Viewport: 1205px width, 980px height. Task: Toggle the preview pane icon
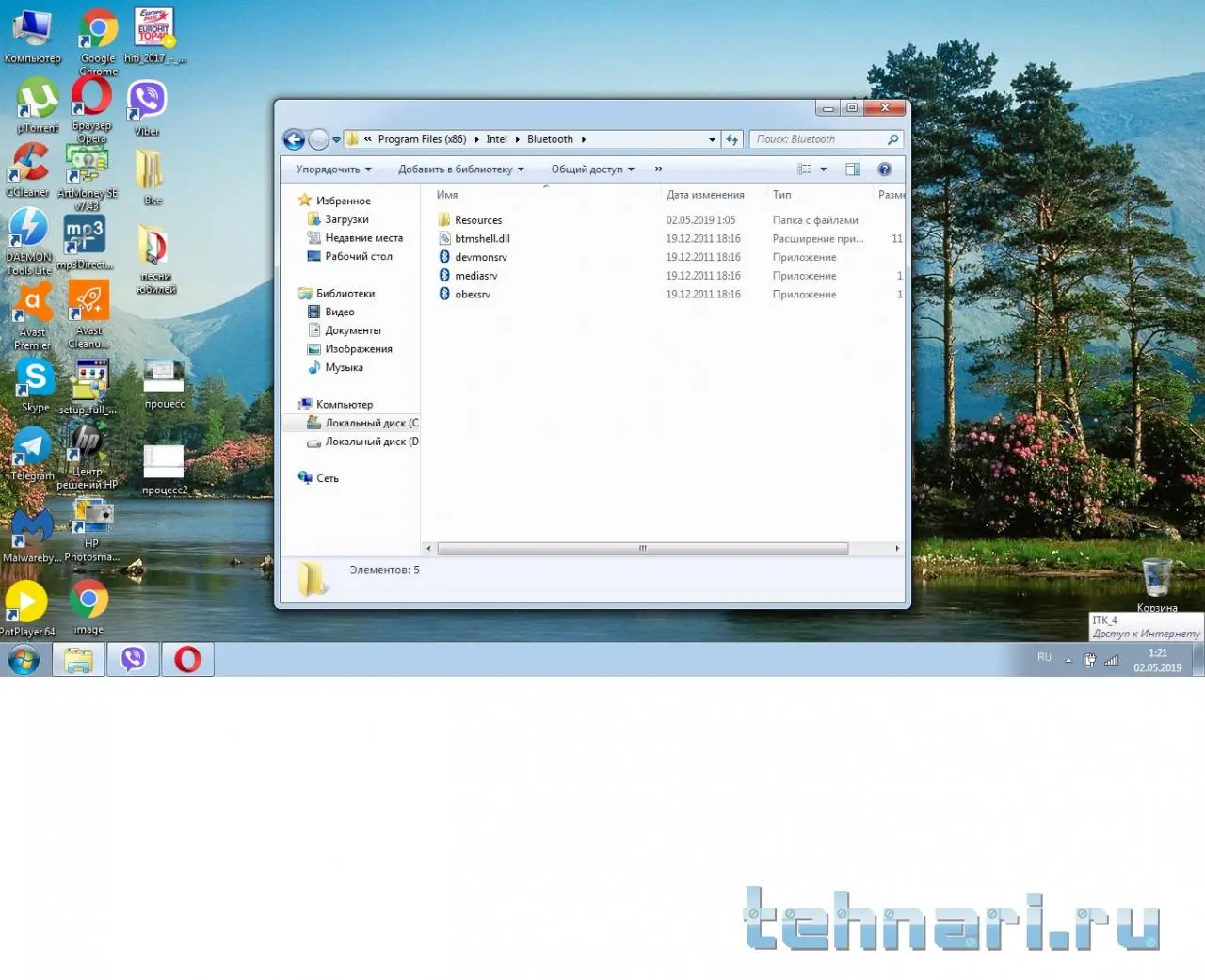tap(853, 169)
